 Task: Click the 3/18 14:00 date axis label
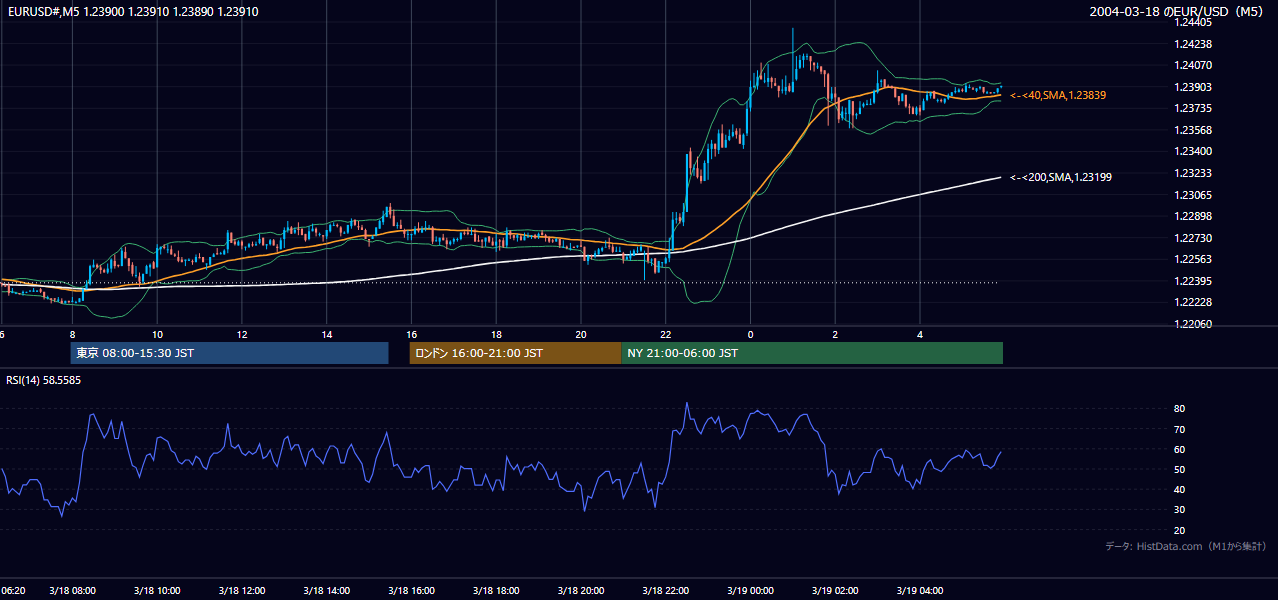point(327,591)
